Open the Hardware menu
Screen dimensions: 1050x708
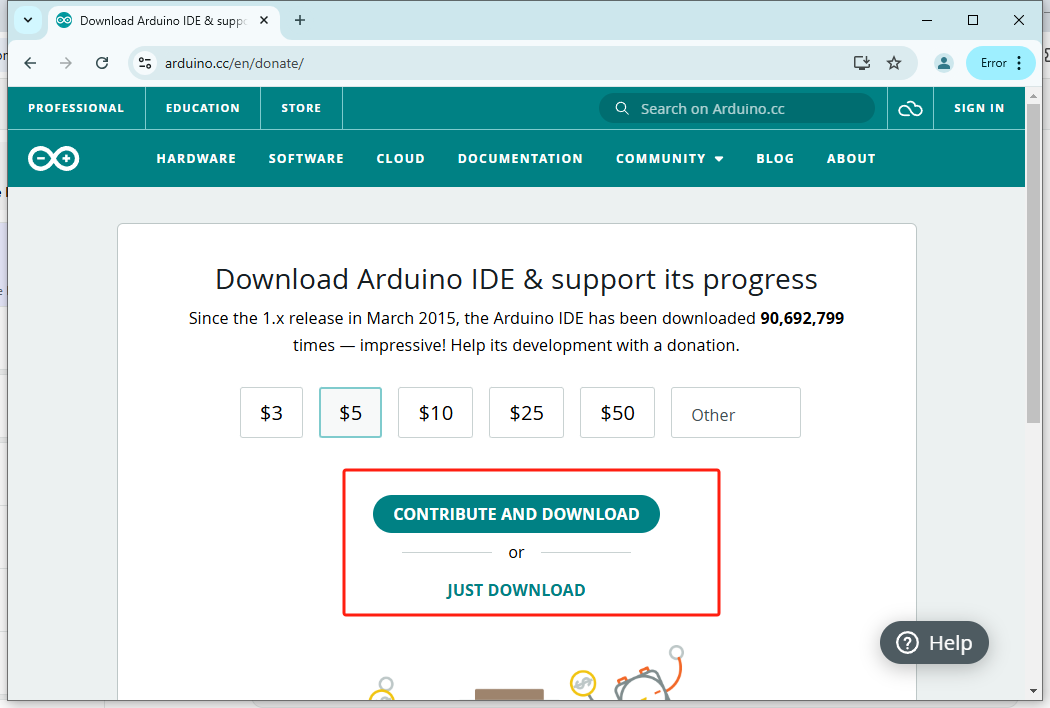click(196, 159)
